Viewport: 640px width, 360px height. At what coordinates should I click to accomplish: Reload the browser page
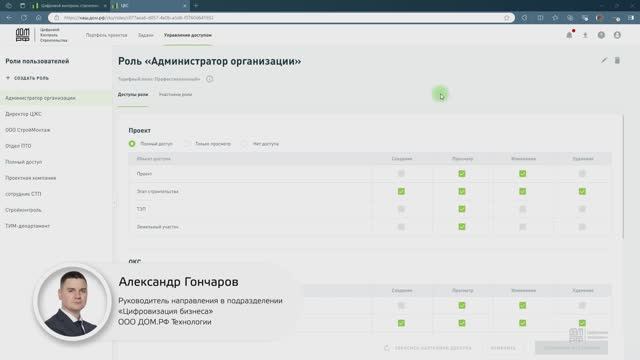pyautogui.click(x=24, y=18)
